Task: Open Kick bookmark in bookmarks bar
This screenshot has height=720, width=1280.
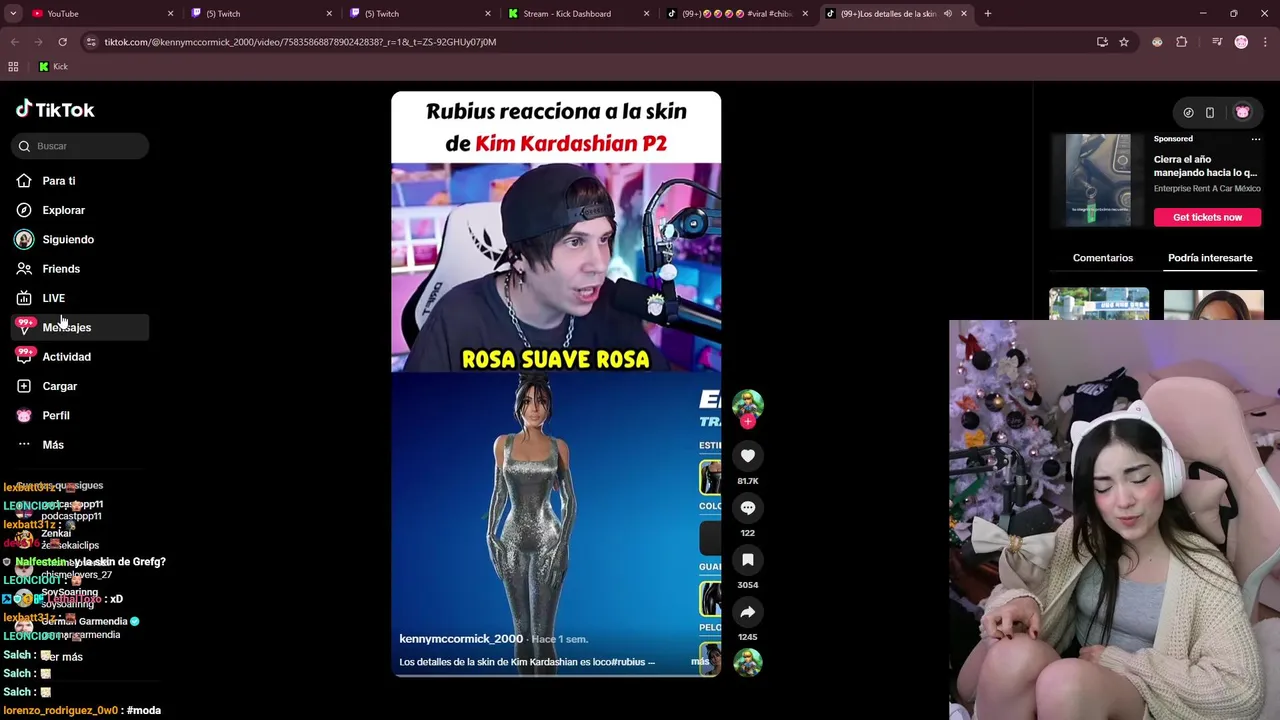Action: 53,67
